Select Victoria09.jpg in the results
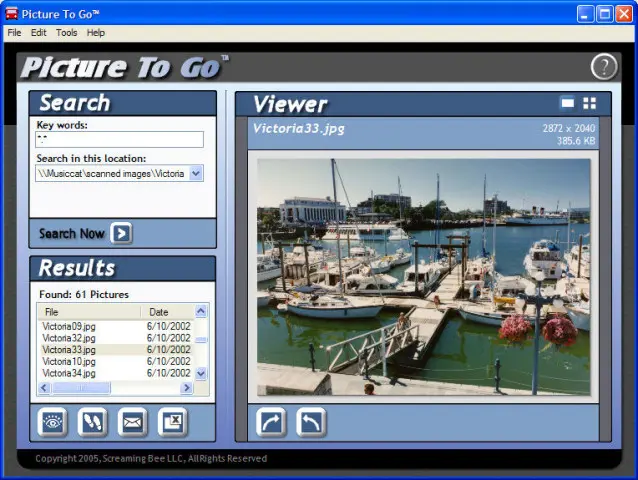Viewport: 638px width, 480px height. [69, 327]
